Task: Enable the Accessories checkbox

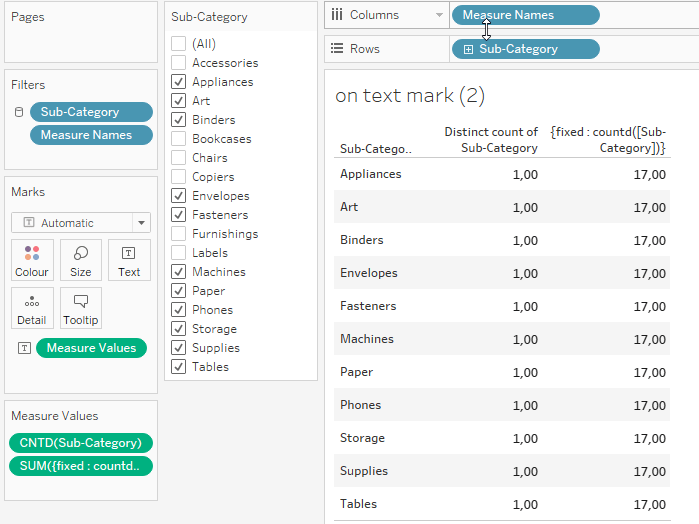Action: [178, 63]
